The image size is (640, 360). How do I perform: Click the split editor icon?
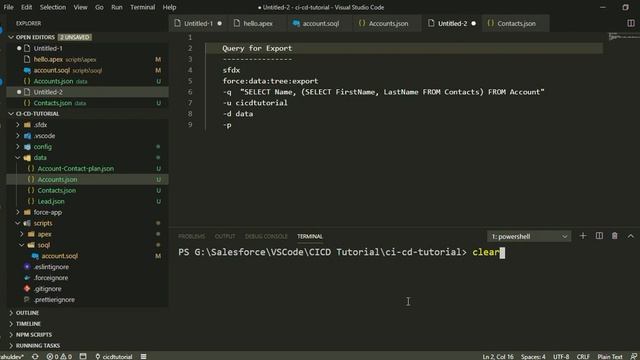(631, 23)
